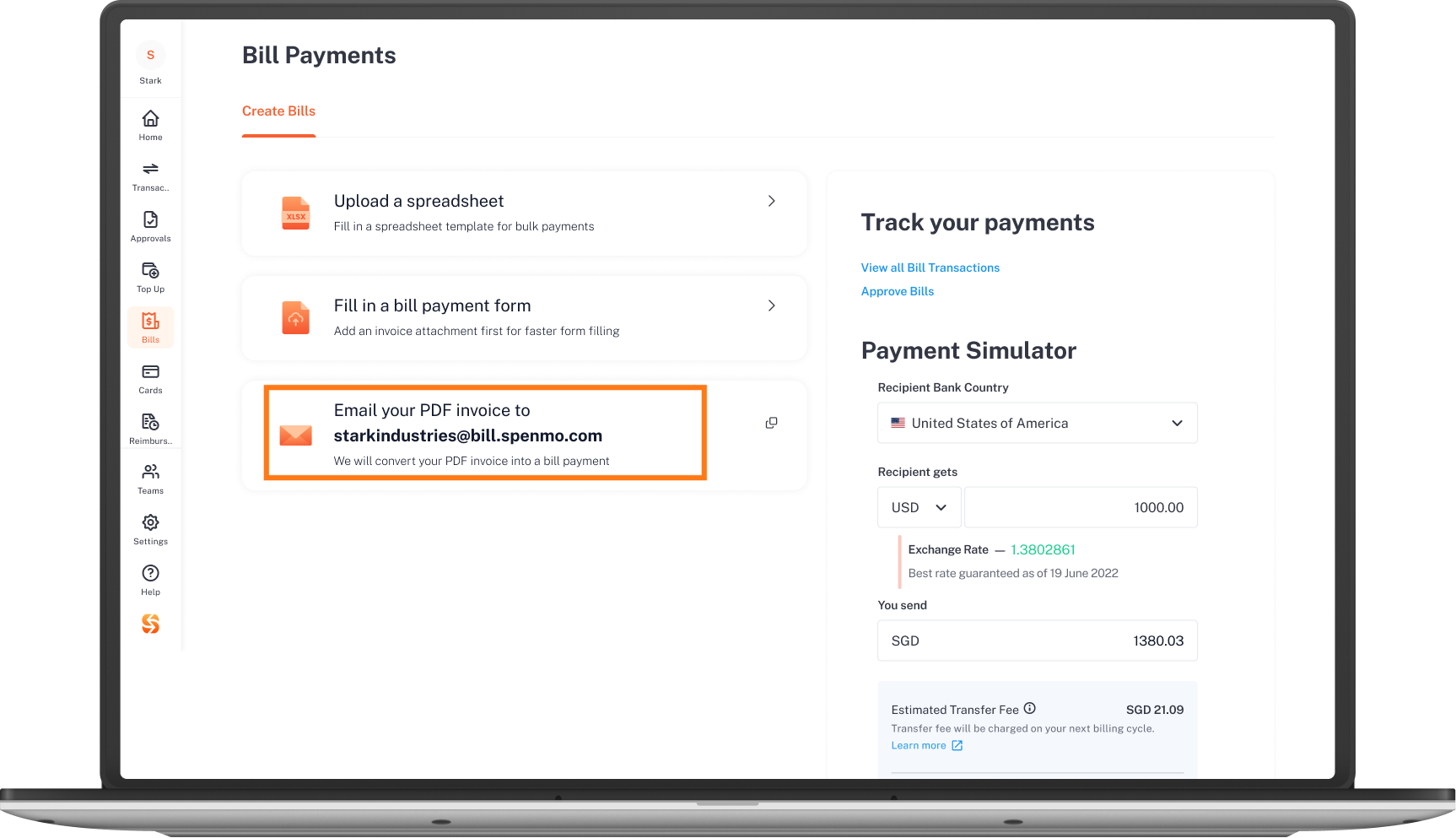Screen dimensions: 1456x838
Task: Open Home from the sidebar
Action: 150,125
